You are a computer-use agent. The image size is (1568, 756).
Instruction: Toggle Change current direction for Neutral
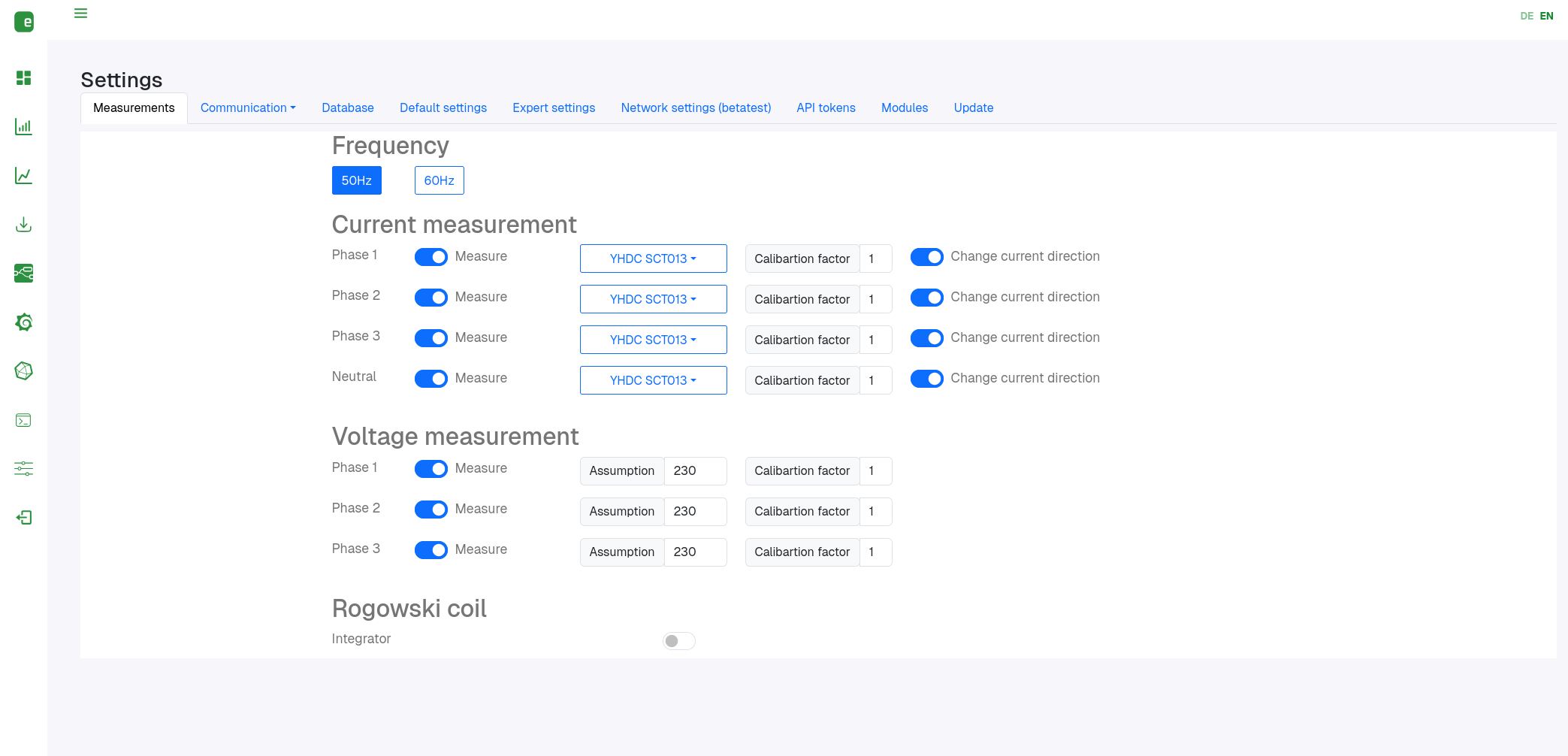[927, 379]
